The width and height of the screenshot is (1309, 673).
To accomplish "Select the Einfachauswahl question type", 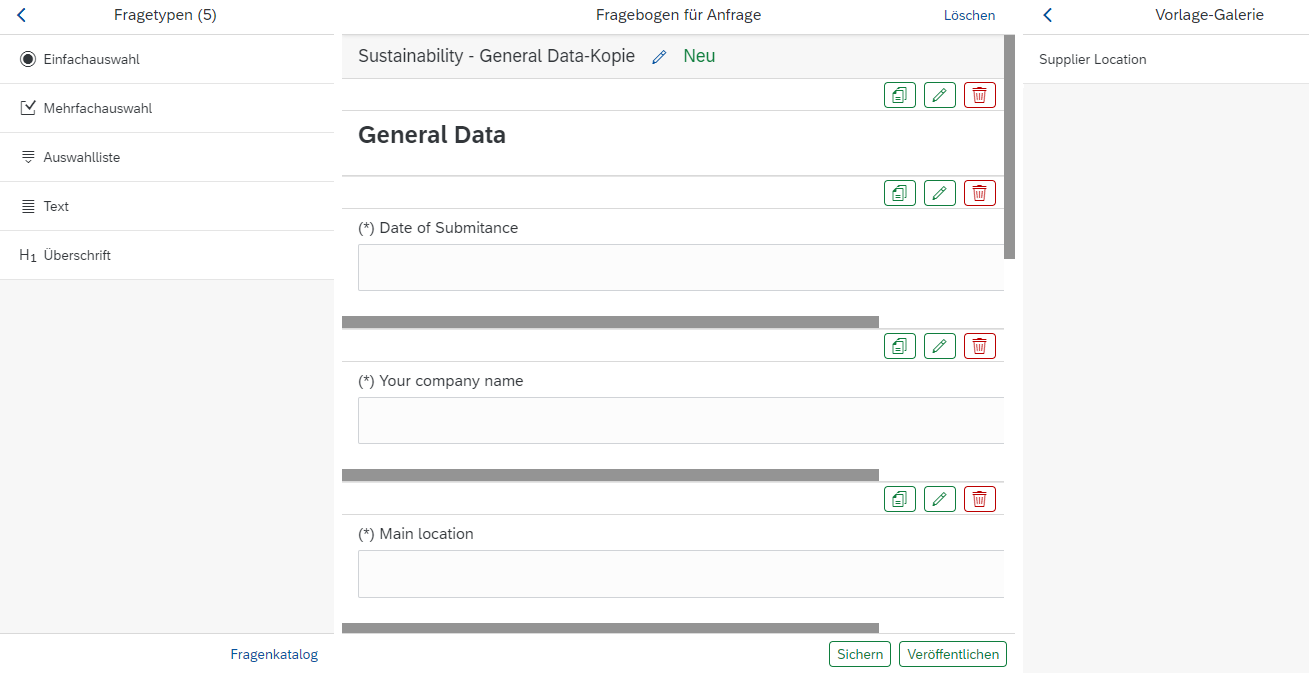I will click(92, 59).
